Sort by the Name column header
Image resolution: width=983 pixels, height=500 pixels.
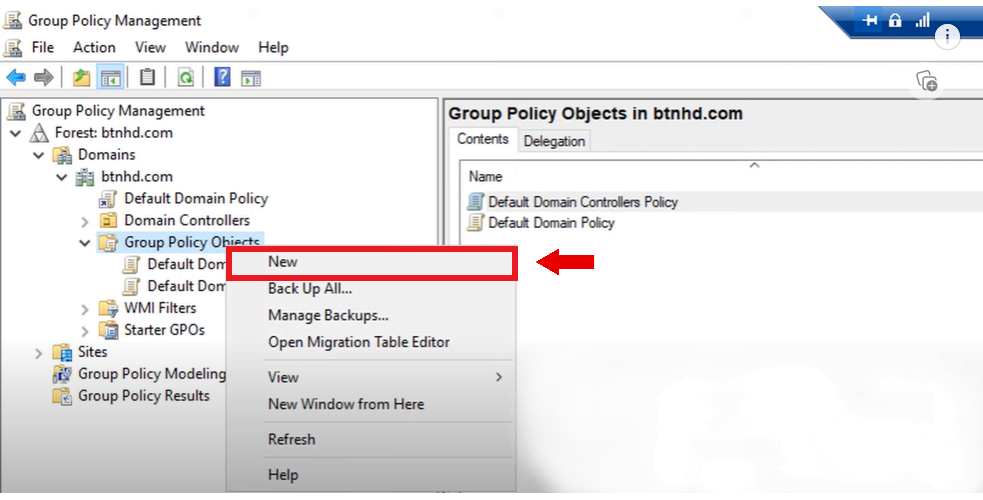click(485, 177)
